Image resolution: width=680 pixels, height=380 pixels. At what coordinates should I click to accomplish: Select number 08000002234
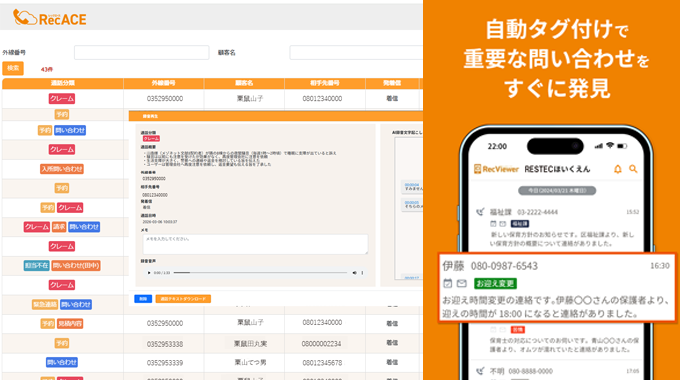coord(321,344)
